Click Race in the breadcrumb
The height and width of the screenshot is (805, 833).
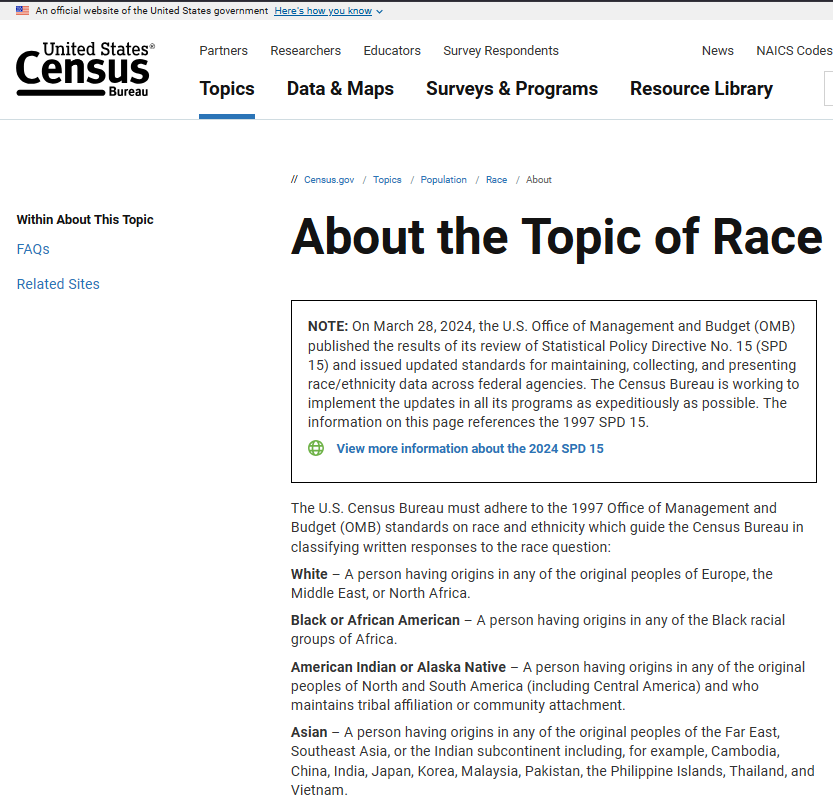(x=496, y=180)
